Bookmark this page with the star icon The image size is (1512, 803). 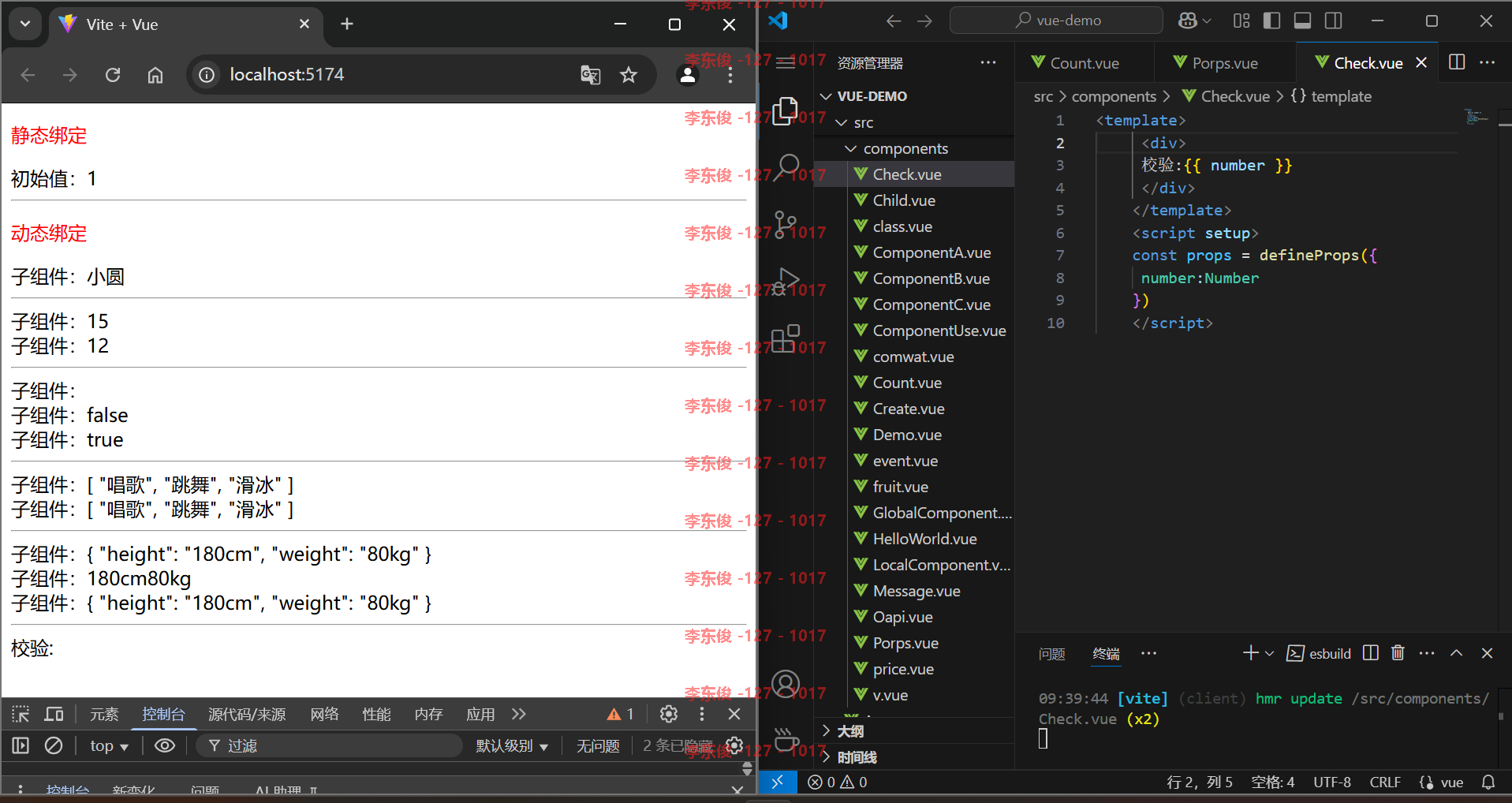(629, 75)
